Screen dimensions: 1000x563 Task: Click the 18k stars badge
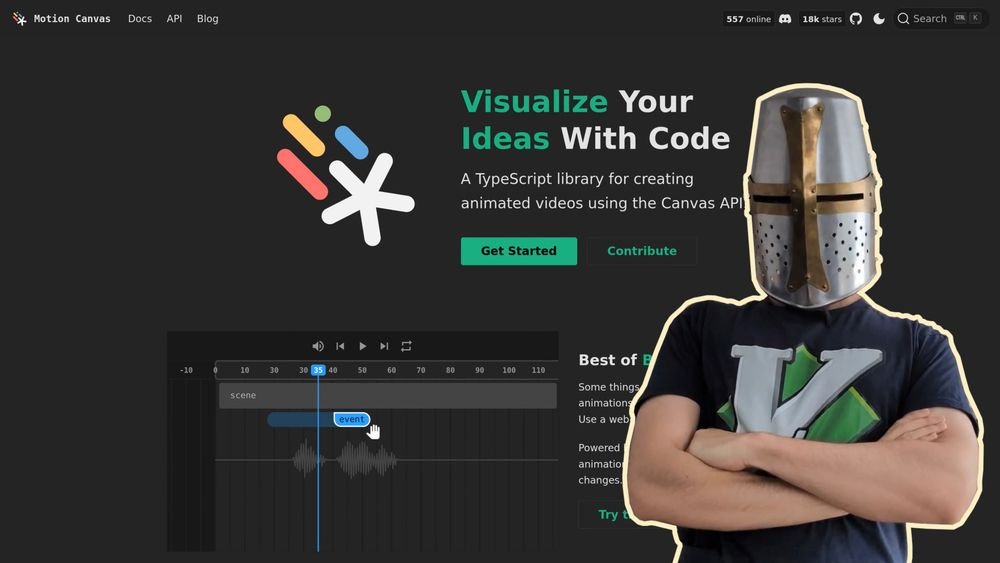[x=821, y=19]
